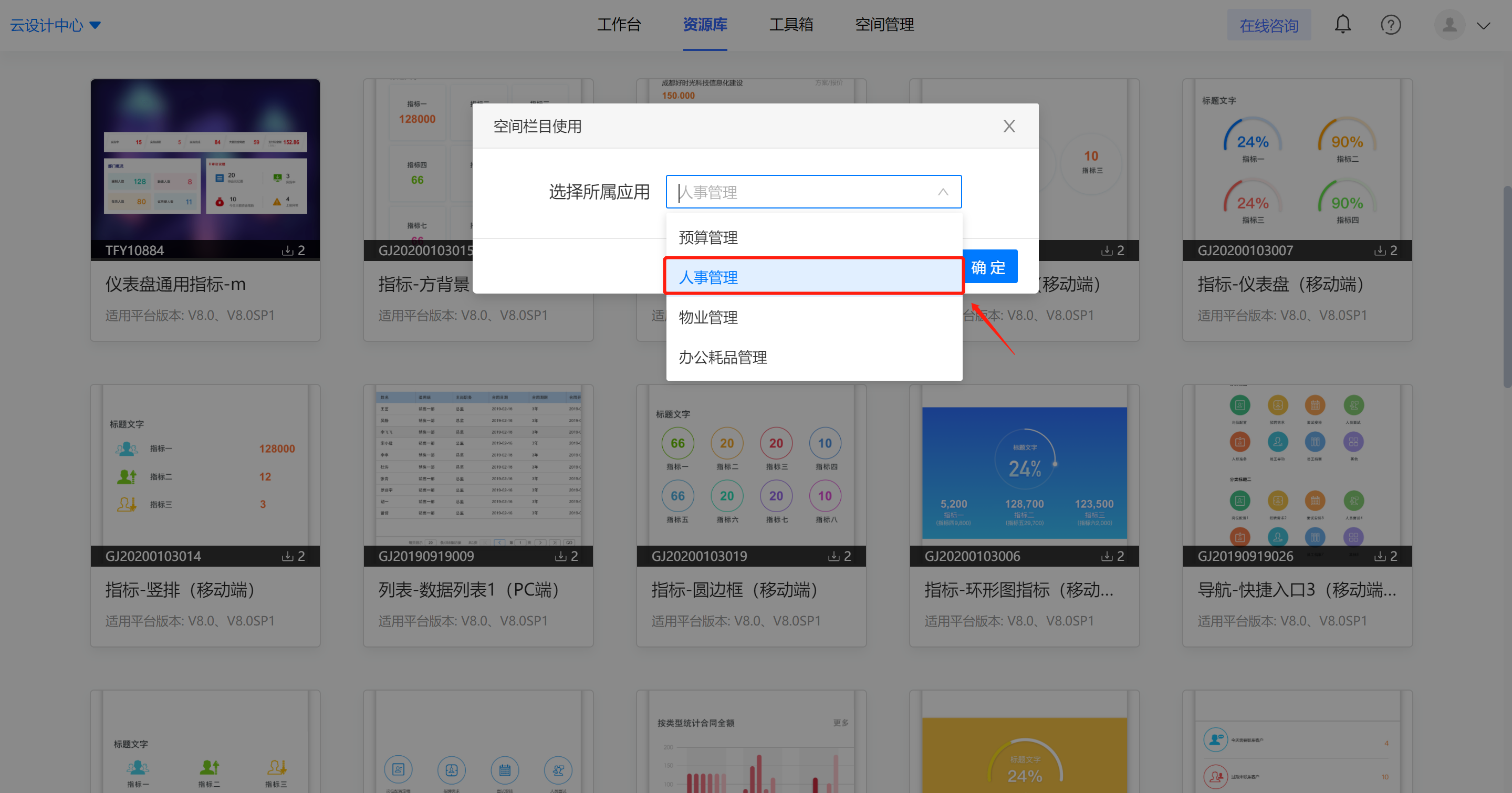Open the user avatar icon

(1449, 25)
